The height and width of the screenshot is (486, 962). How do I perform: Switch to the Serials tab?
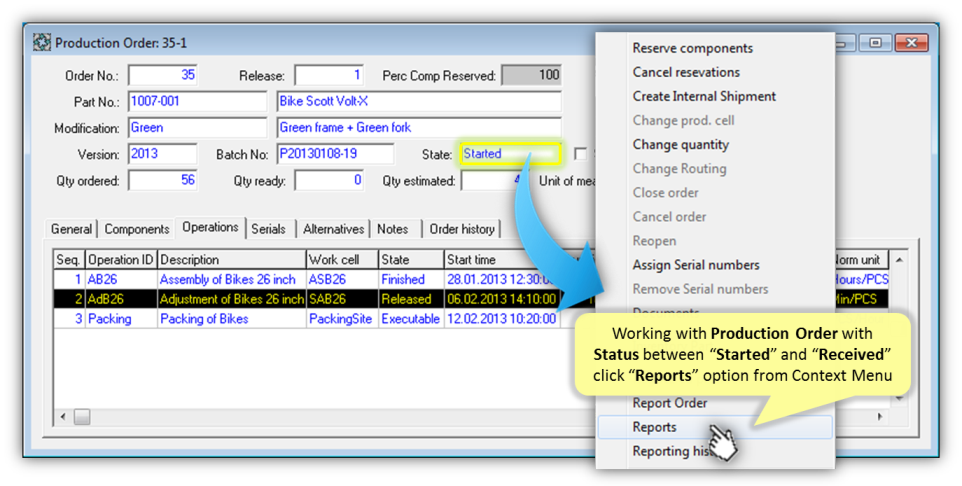268,229
